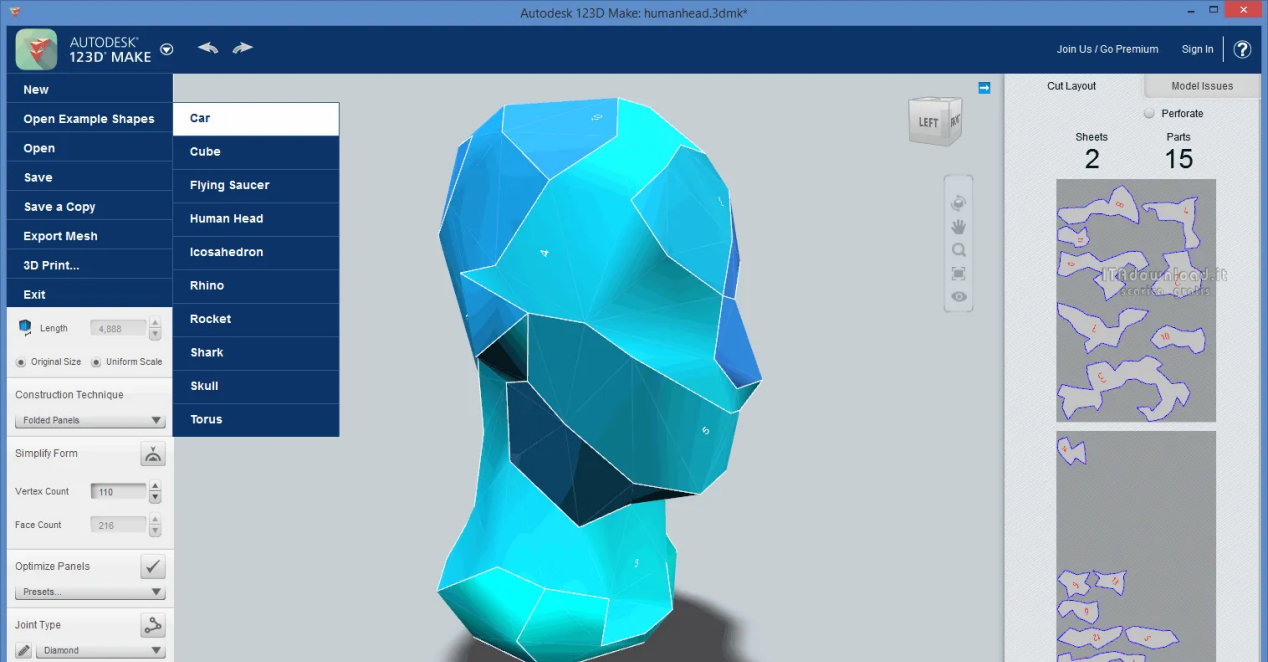Click the pencil edit icon beside Diamond
Screen dimensions: 1268x662
tap(24, 650)
